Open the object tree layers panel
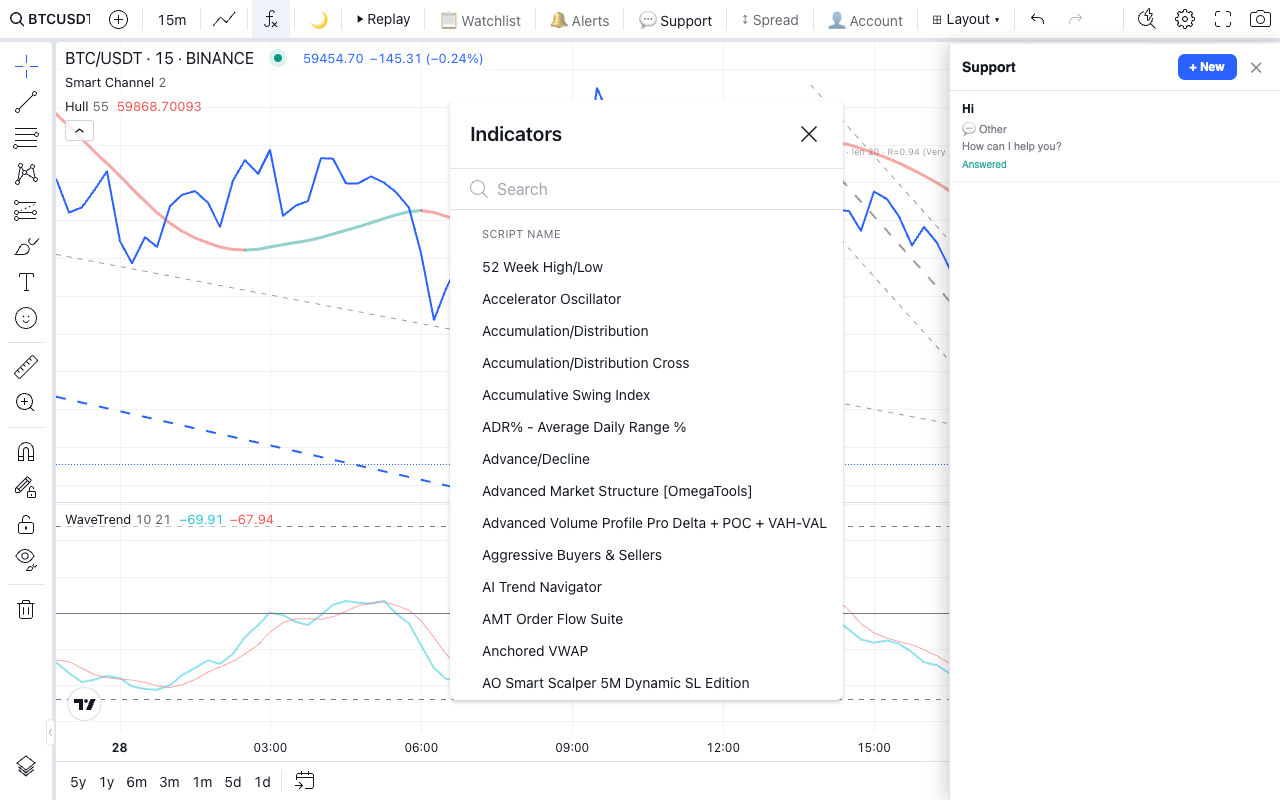 [26, 766]
